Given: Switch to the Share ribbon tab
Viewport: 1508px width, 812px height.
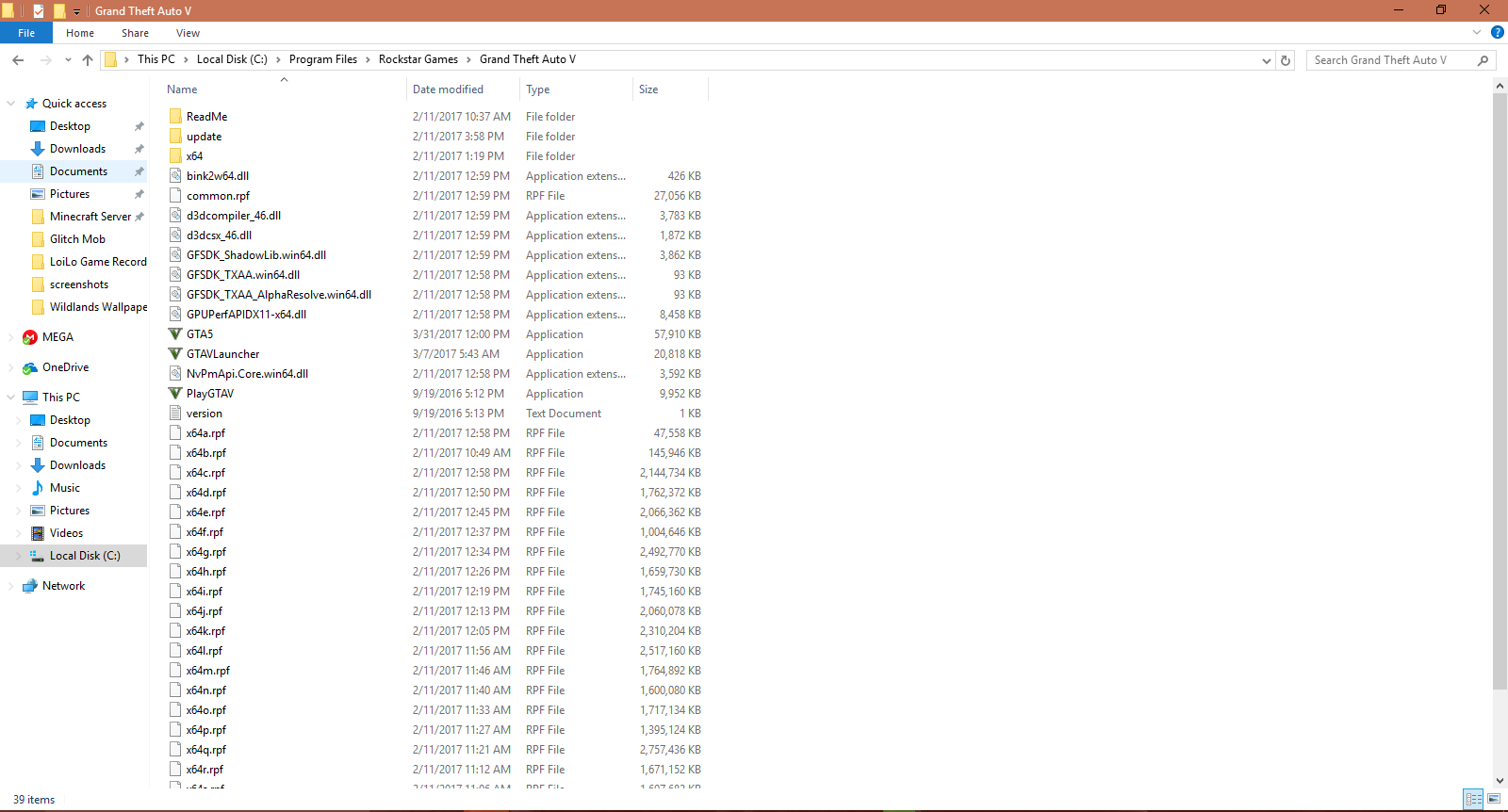Looking at the screenshot, I should point(135,33).
